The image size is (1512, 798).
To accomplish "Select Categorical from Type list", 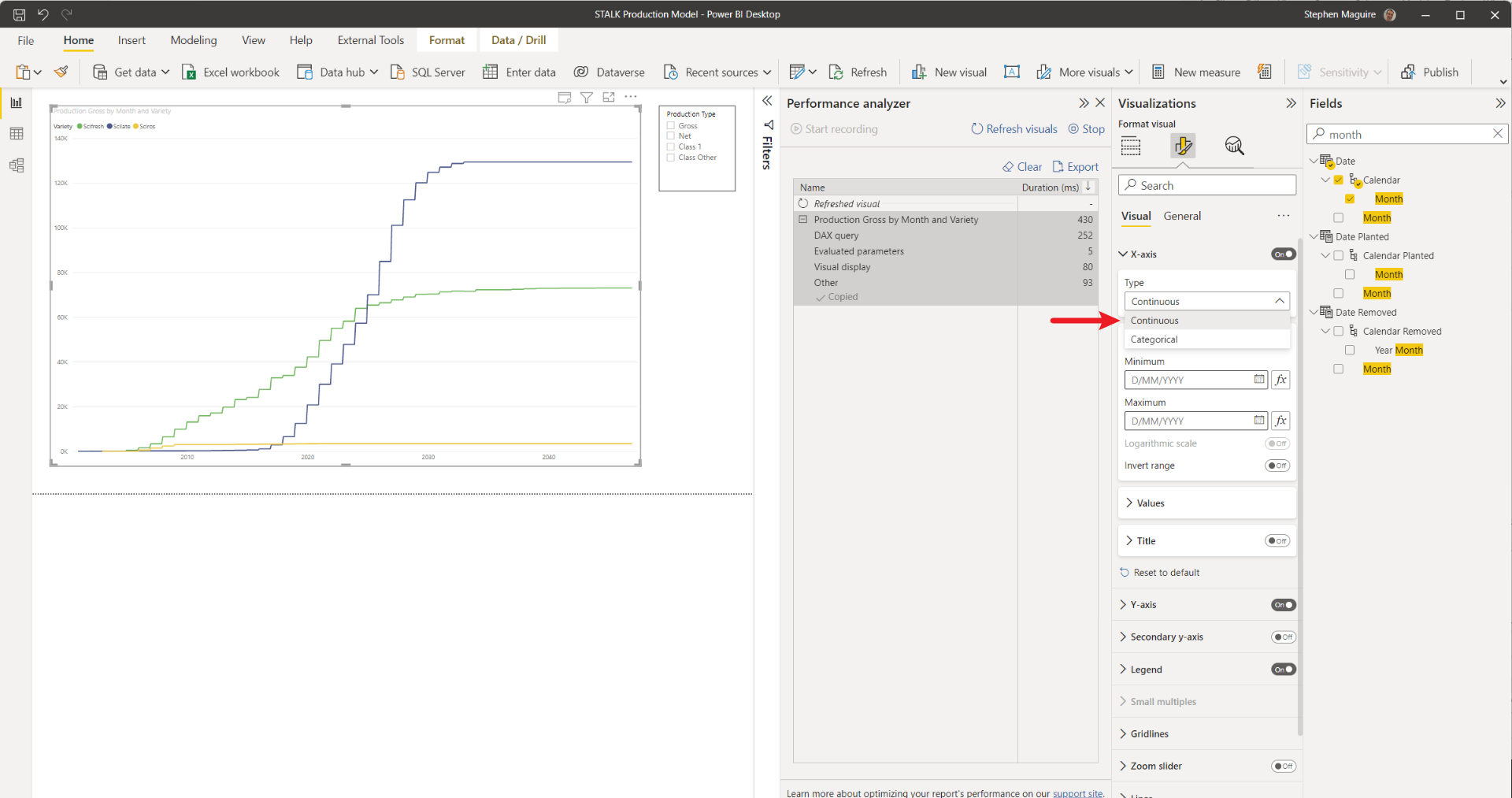I will (x=1206, y=340).
